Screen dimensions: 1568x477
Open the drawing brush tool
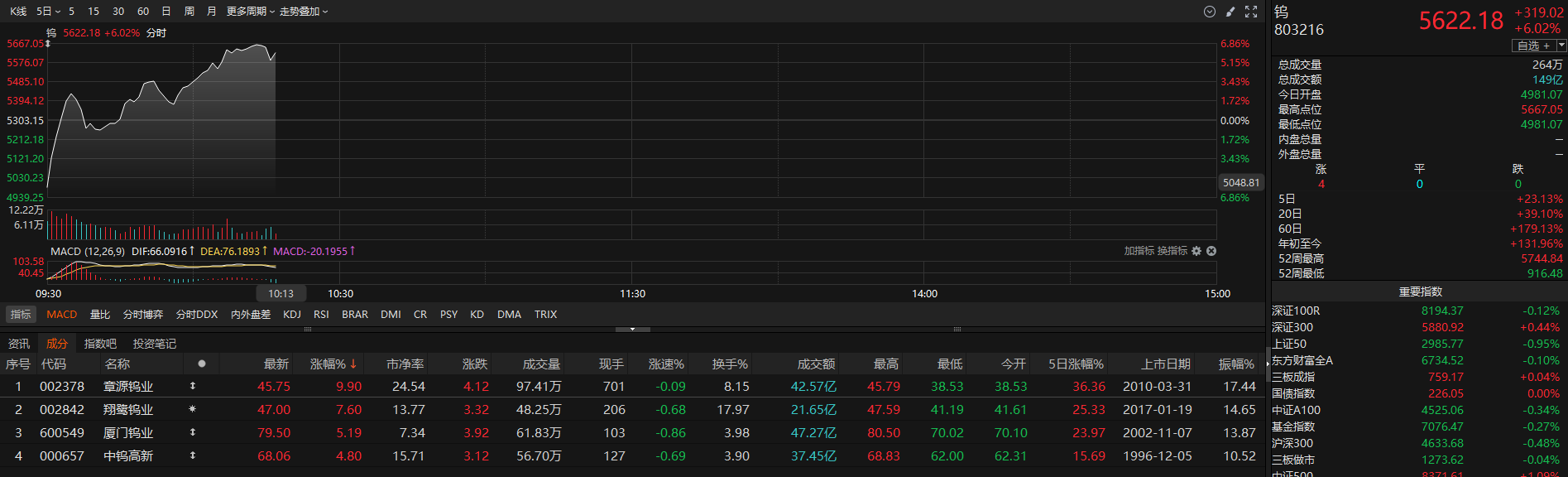[1230, 12]
